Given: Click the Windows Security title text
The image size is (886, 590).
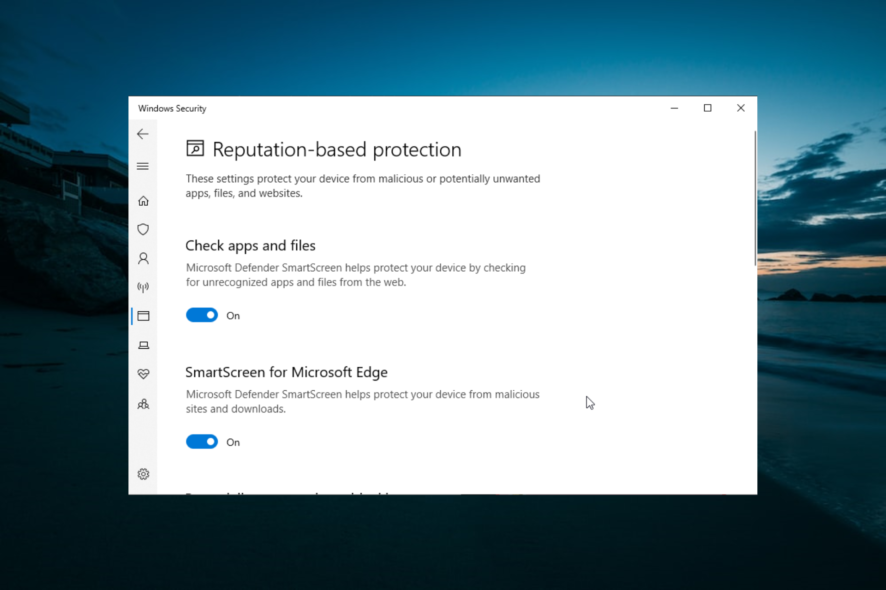Looking at the screenshot, I should [x=172, y=109].
